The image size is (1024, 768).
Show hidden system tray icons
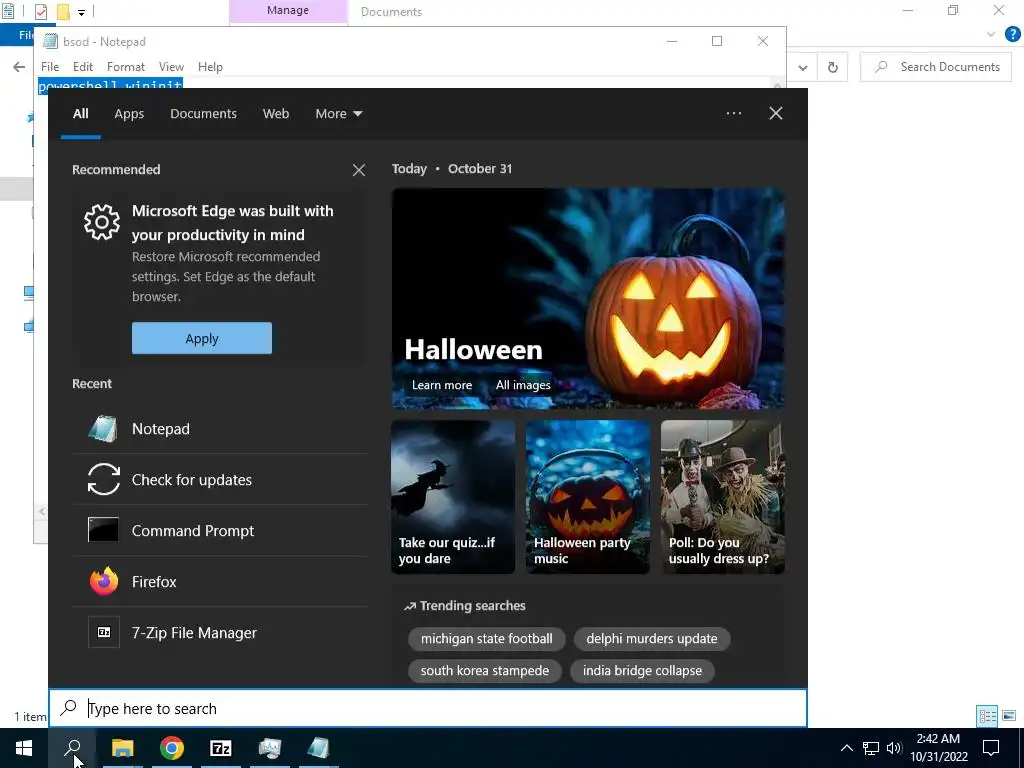point(846,748)
